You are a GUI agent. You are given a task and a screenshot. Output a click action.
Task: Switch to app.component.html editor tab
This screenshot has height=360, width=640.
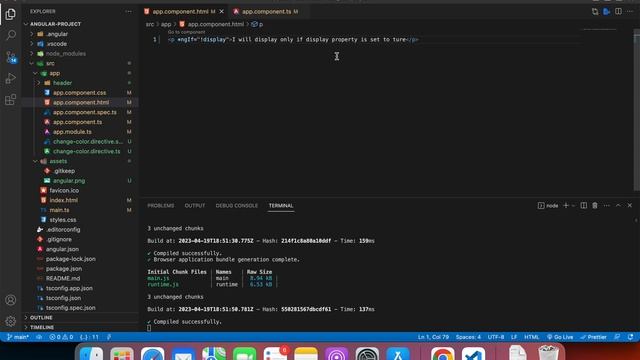(x=180, y=11)
